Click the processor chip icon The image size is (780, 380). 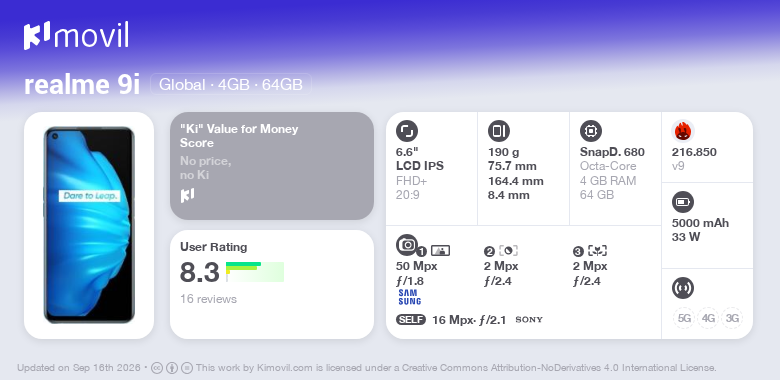tap(591, 131)
